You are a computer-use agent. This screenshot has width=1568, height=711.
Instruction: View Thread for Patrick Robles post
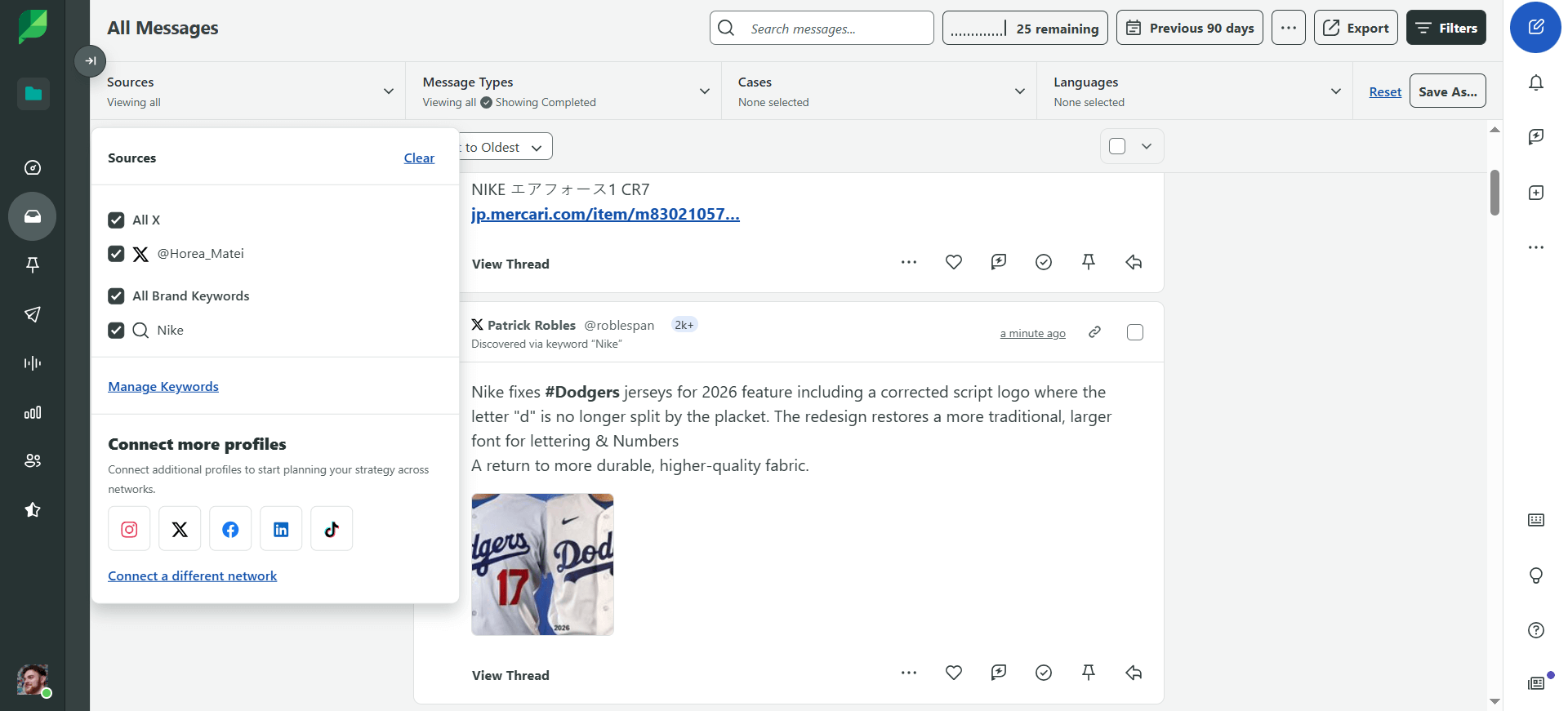(510, 675)
